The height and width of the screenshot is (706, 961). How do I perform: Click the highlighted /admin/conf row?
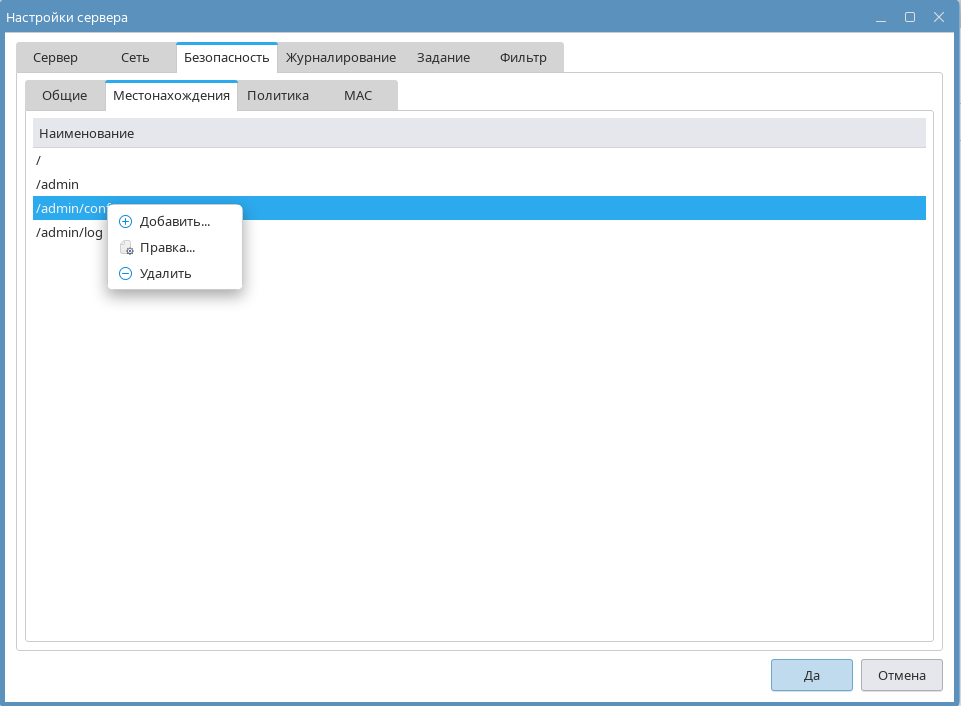point(500,208)
